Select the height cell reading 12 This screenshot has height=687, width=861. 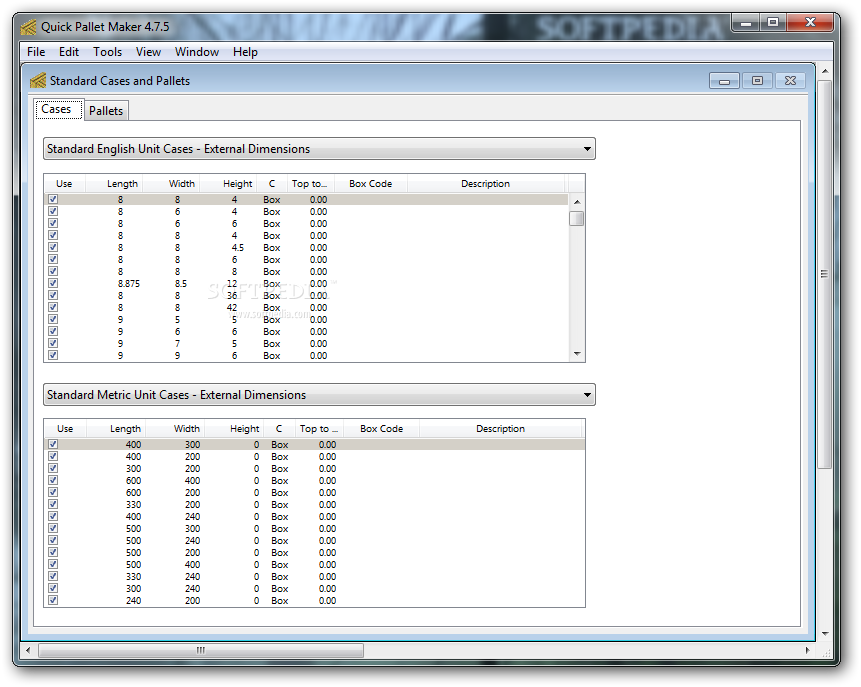(x=232, y=283)
